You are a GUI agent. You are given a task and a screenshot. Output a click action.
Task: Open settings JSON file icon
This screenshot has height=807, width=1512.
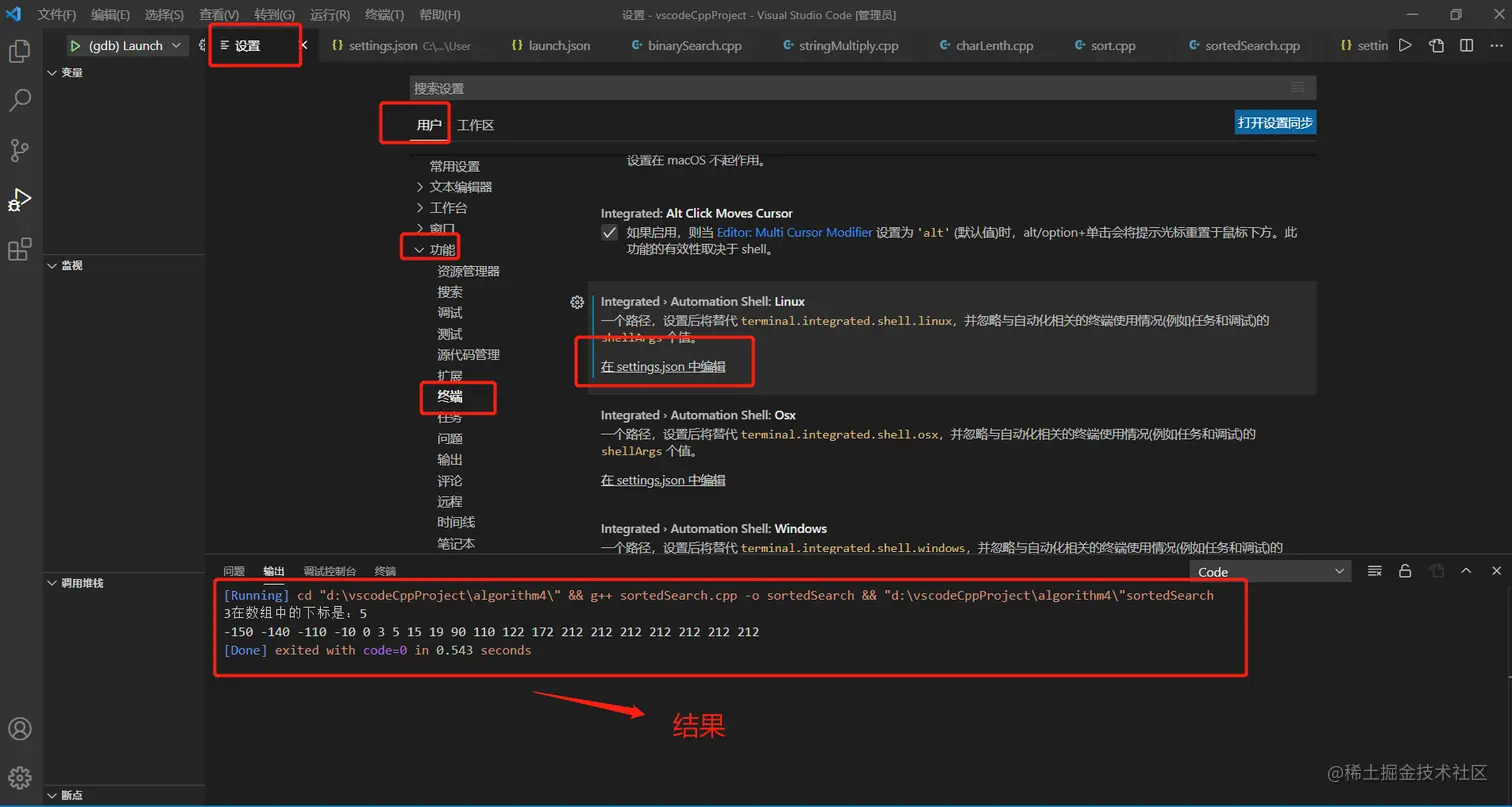1436,45
